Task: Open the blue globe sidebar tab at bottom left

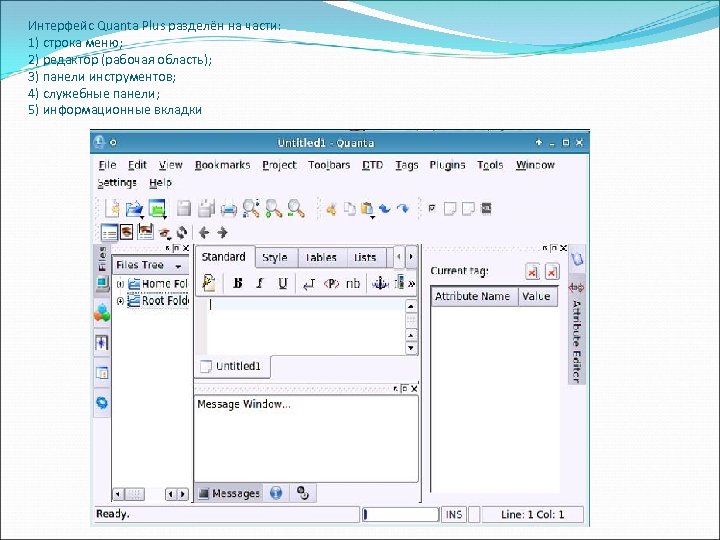Action: [102, 403]
